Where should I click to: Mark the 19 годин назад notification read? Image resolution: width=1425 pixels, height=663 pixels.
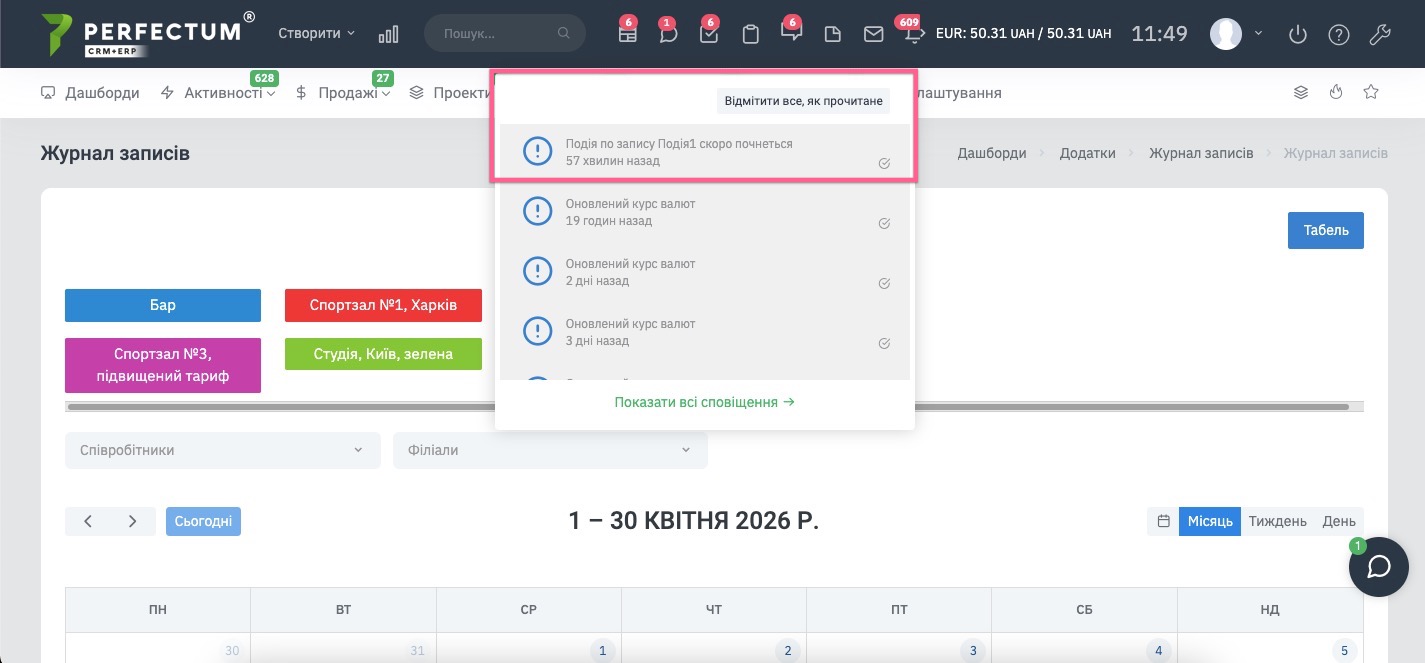click(884, 224)
